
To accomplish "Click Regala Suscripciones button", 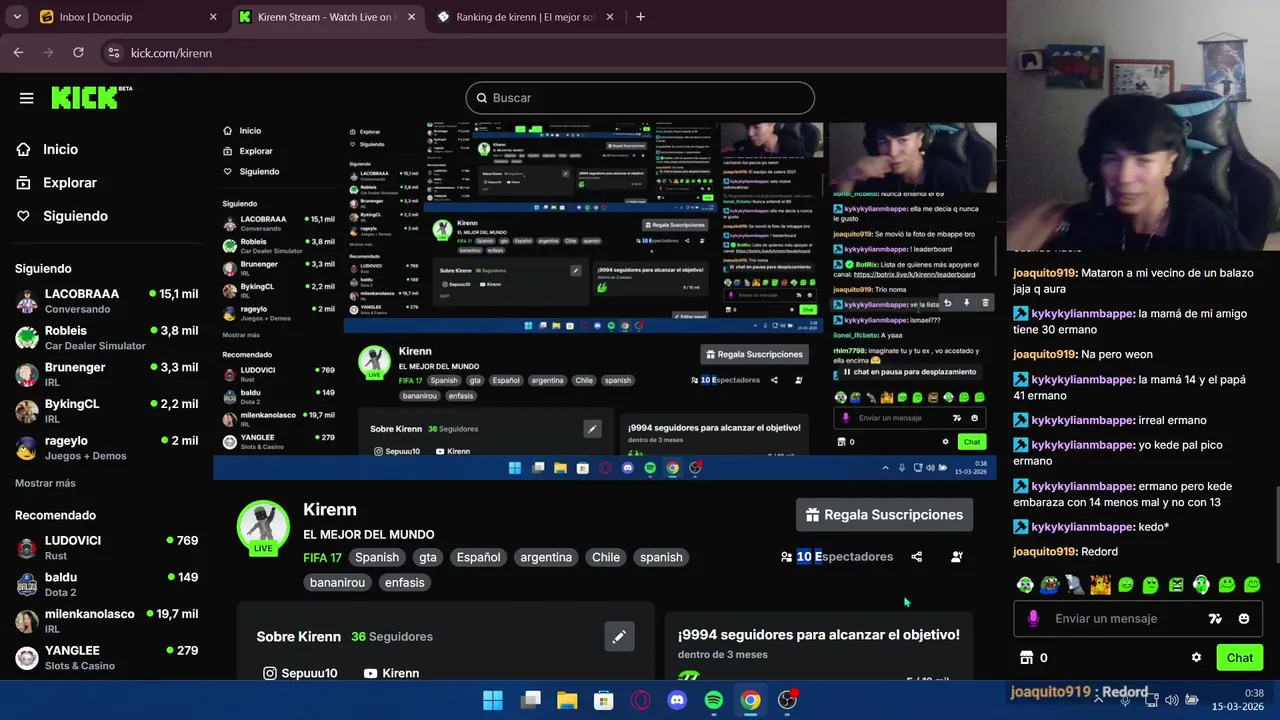I will point(884,515).
